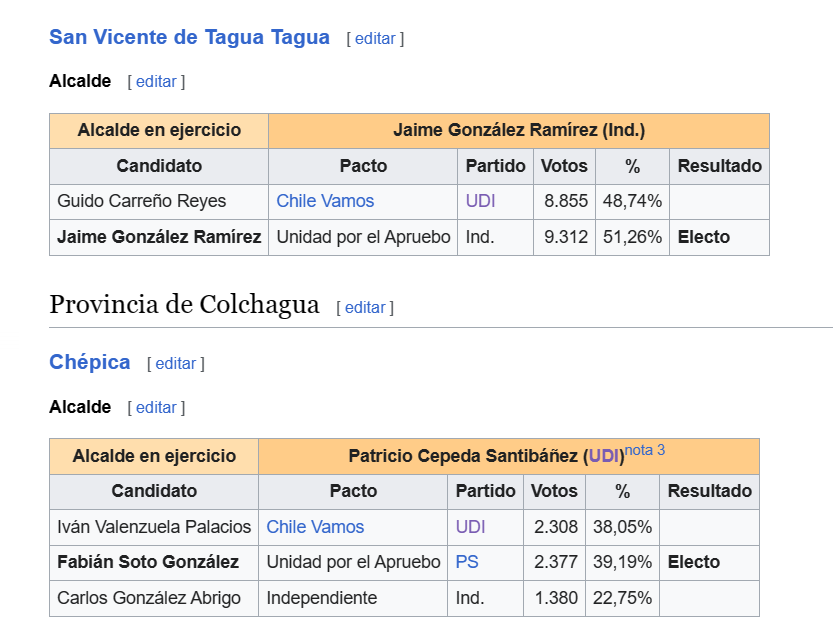Open Chile Vamos link in Iván Valenzuela row
This screenshot has width=833, height=640.
(315, 527)
